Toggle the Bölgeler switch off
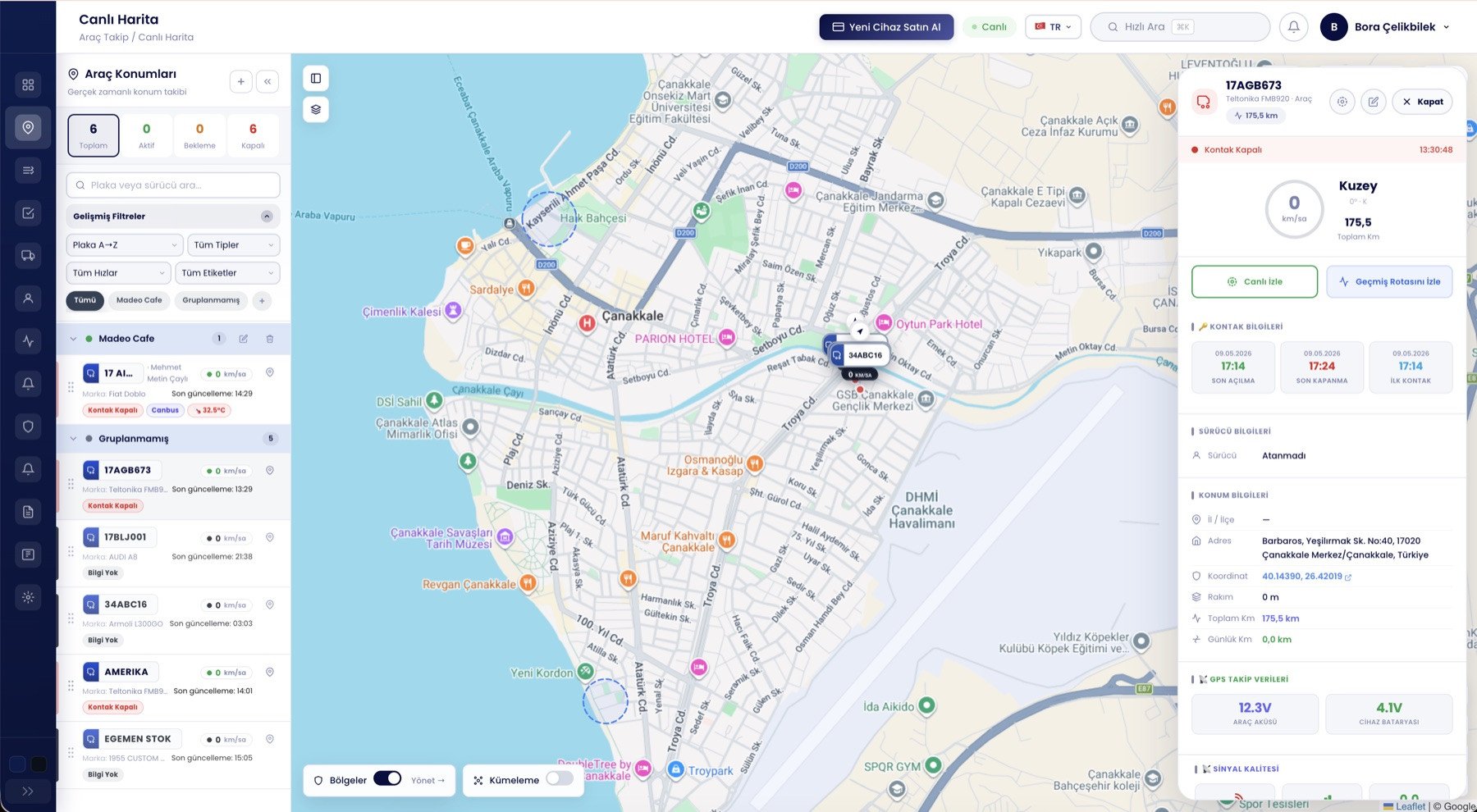This screenshot has width=1477, height=812. tap(387, 779)
